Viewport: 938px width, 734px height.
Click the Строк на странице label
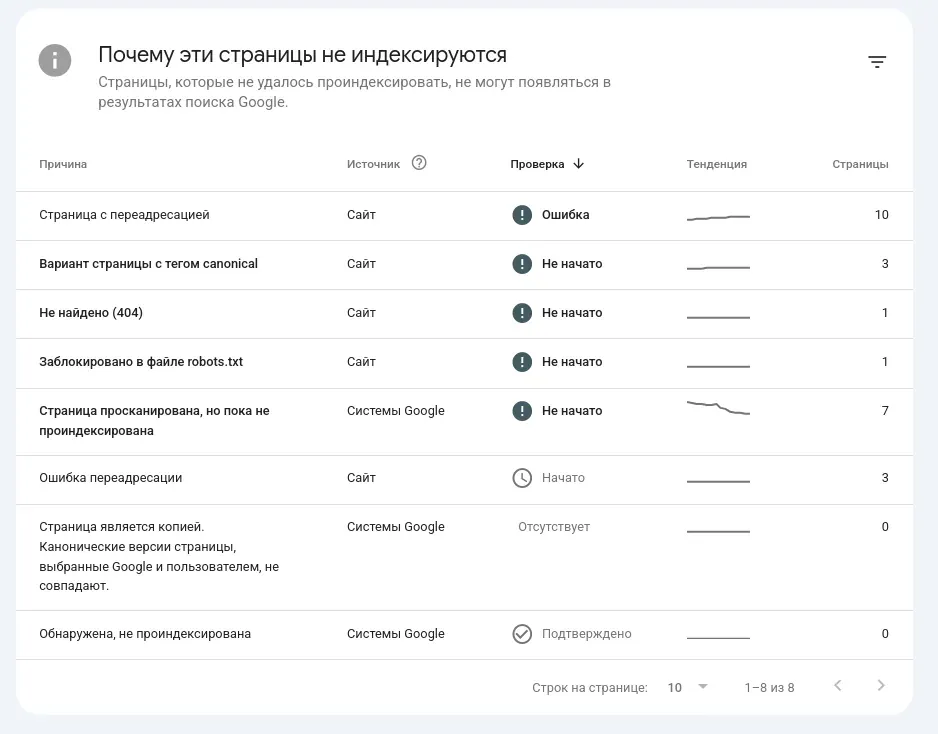[590, 688]
